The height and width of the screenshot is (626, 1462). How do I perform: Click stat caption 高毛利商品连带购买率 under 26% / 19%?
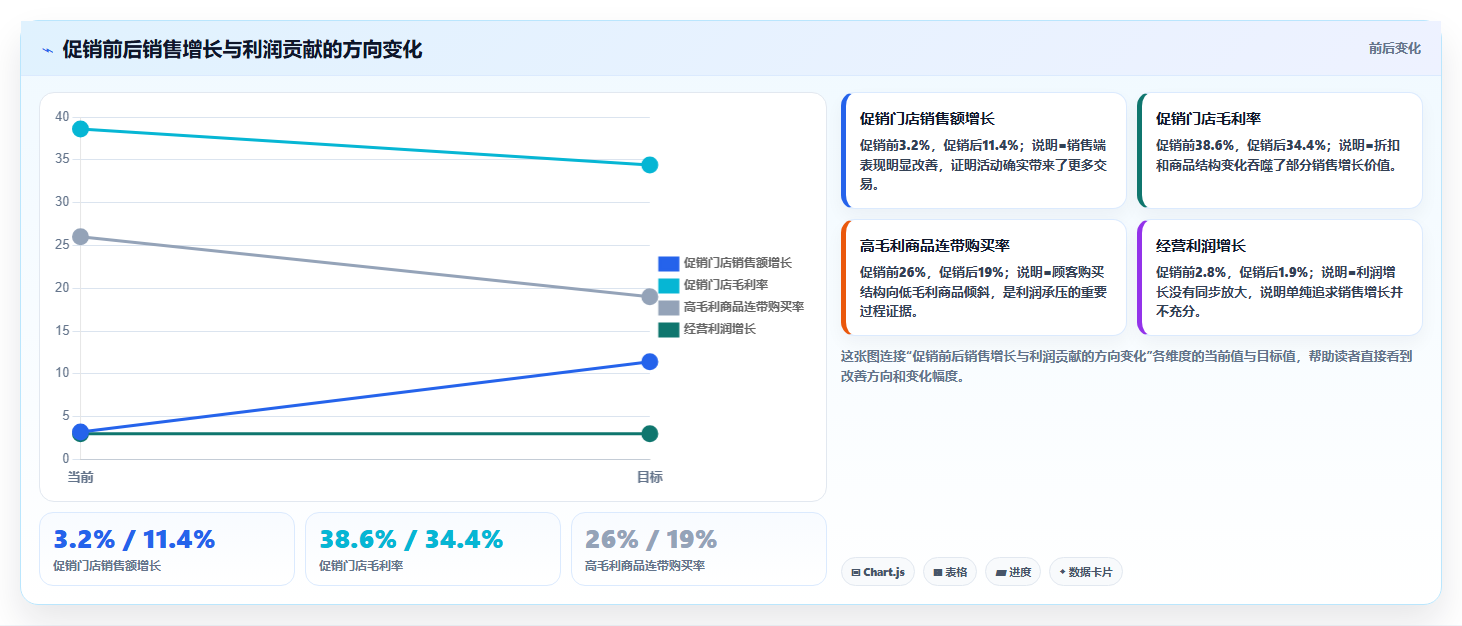[645, 566]
